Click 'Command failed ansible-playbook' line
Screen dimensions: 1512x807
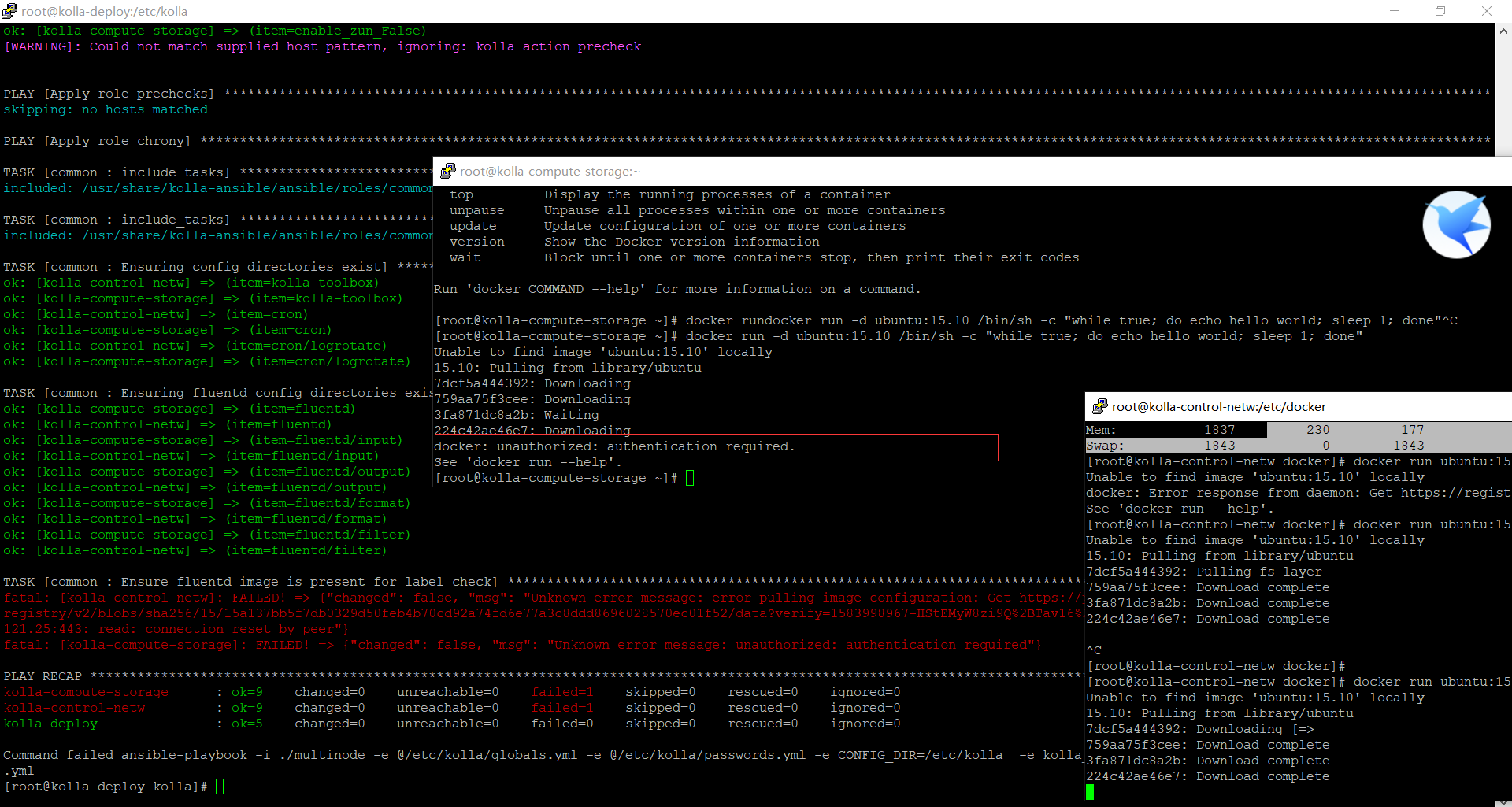coord(542,755)
